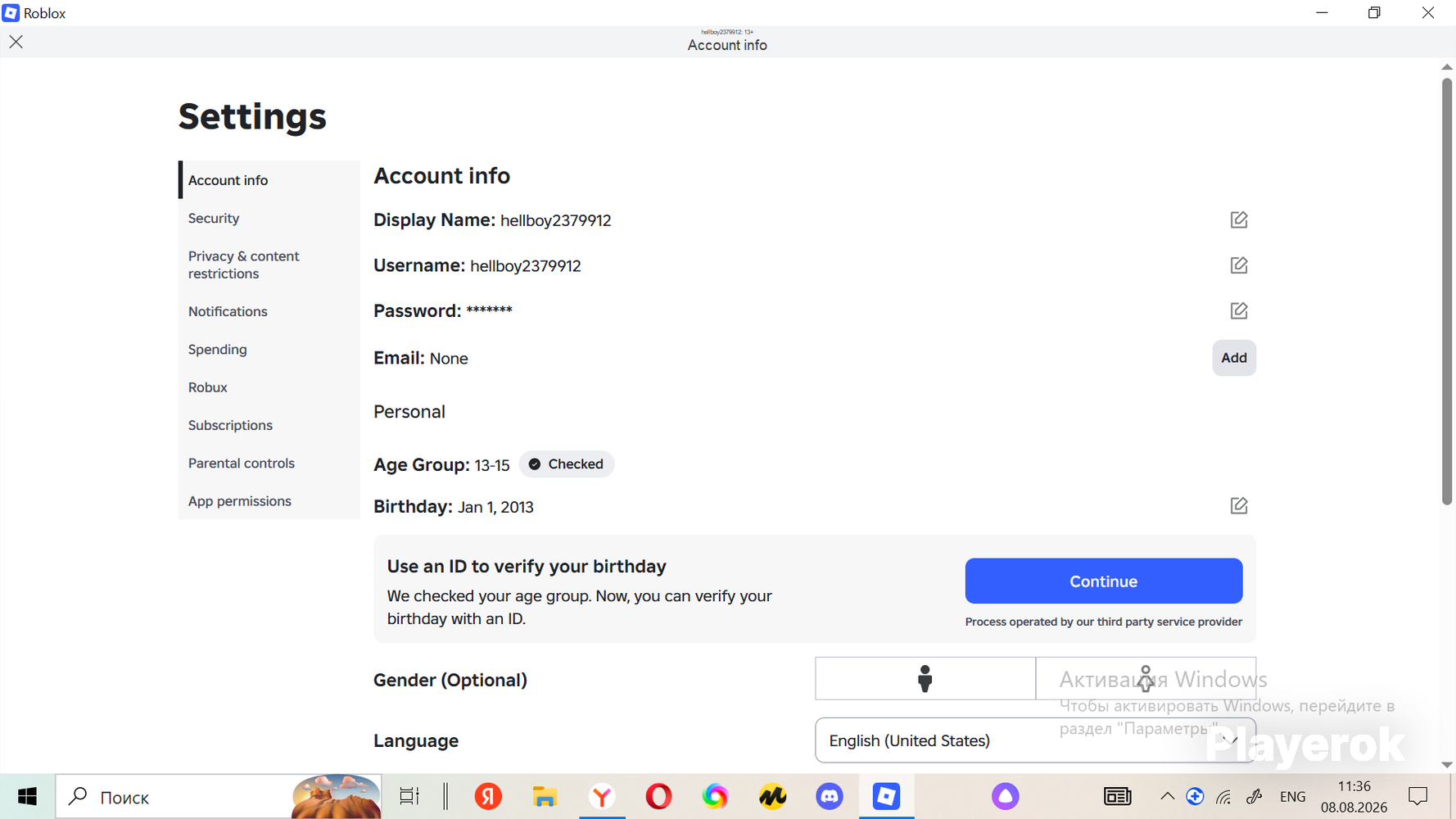Click the Birthday value Jan 1, 2013
The width and height of the screenshot is (1456, 819).
(x=495, y=507)
